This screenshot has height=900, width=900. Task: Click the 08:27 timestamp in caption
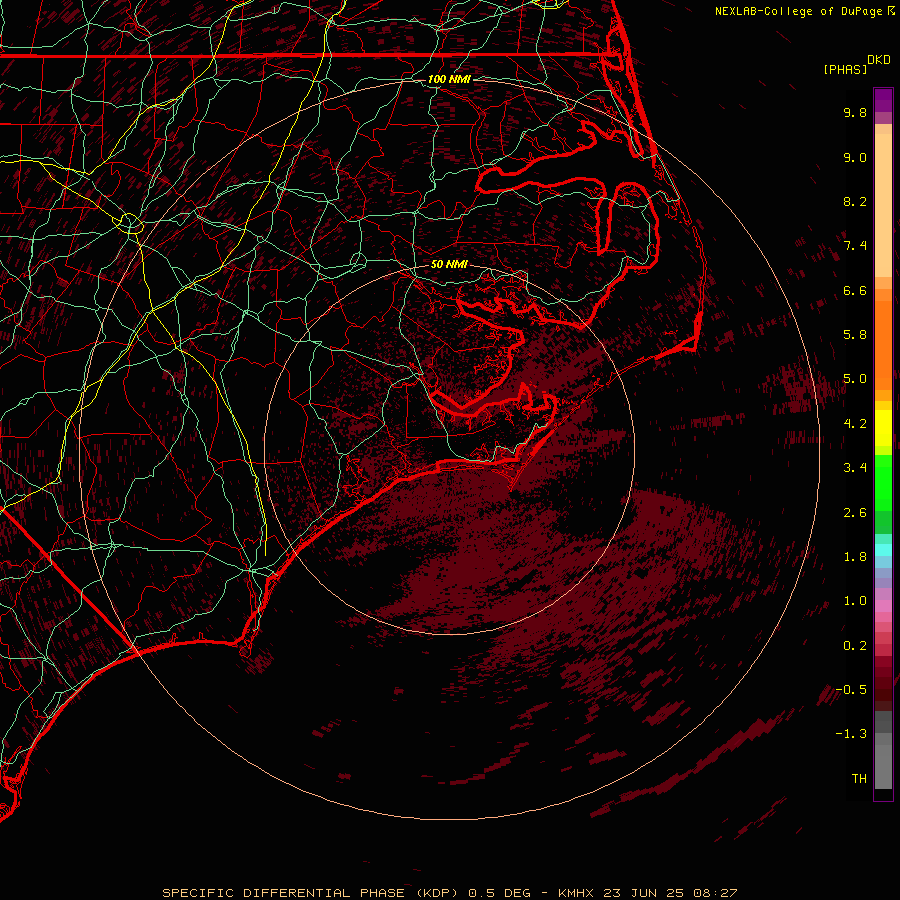[715, 893]
